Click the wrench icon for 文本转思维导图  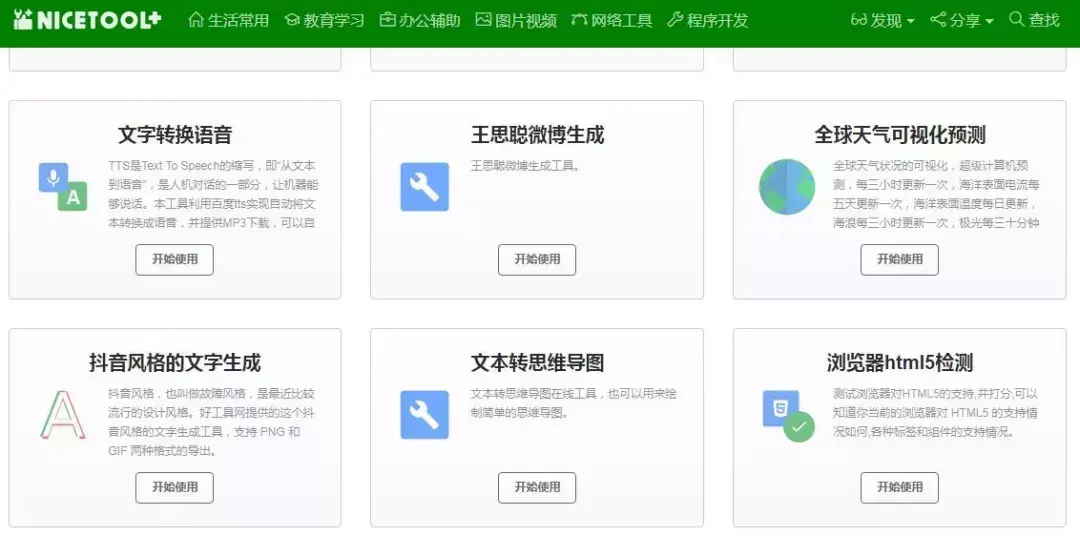coord(424,415)
